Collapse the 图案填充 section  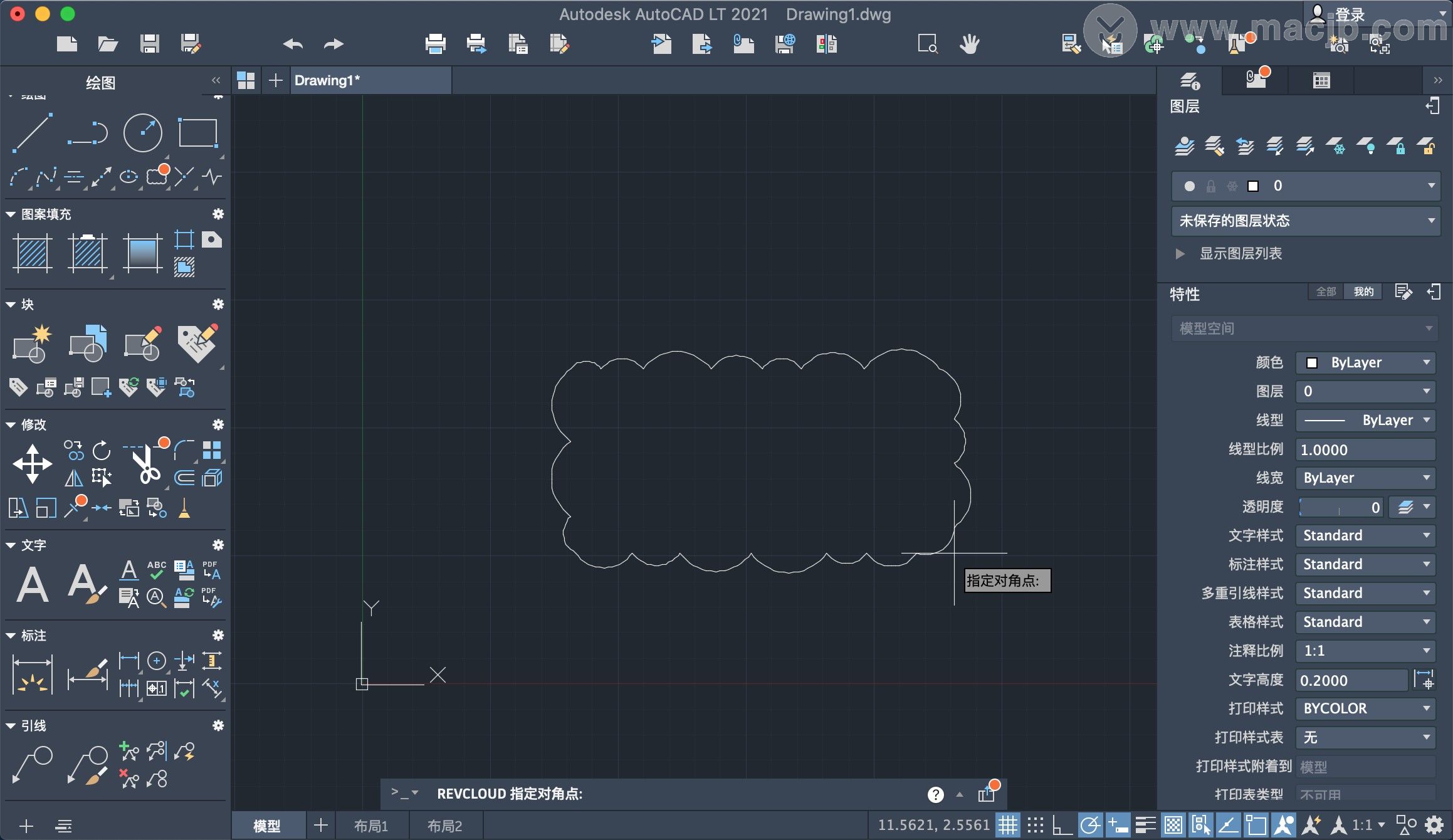[x=11, y=214]
